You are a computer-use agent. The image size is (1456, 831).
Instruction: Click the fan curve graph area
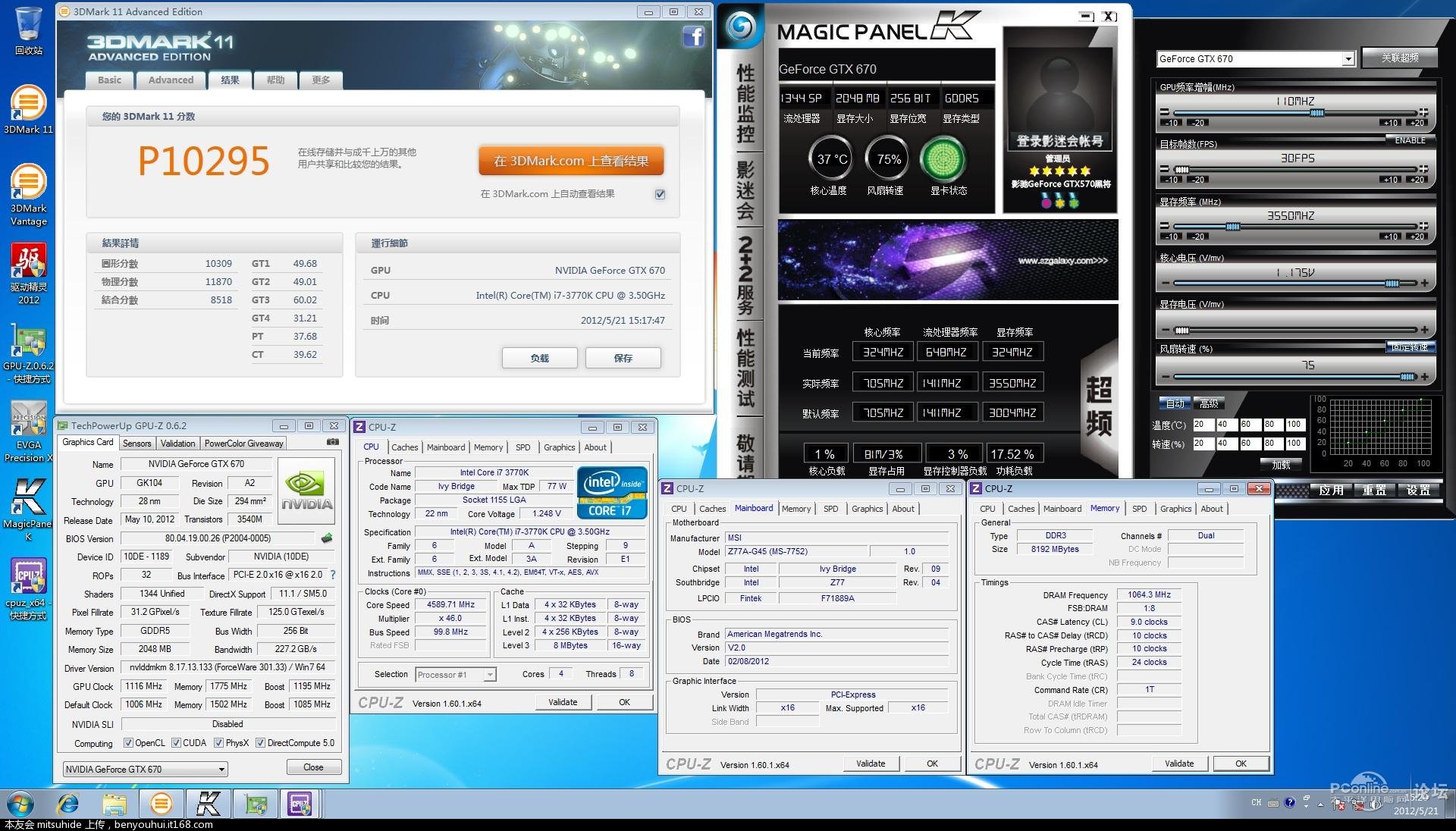click(x=1380, y=427)
